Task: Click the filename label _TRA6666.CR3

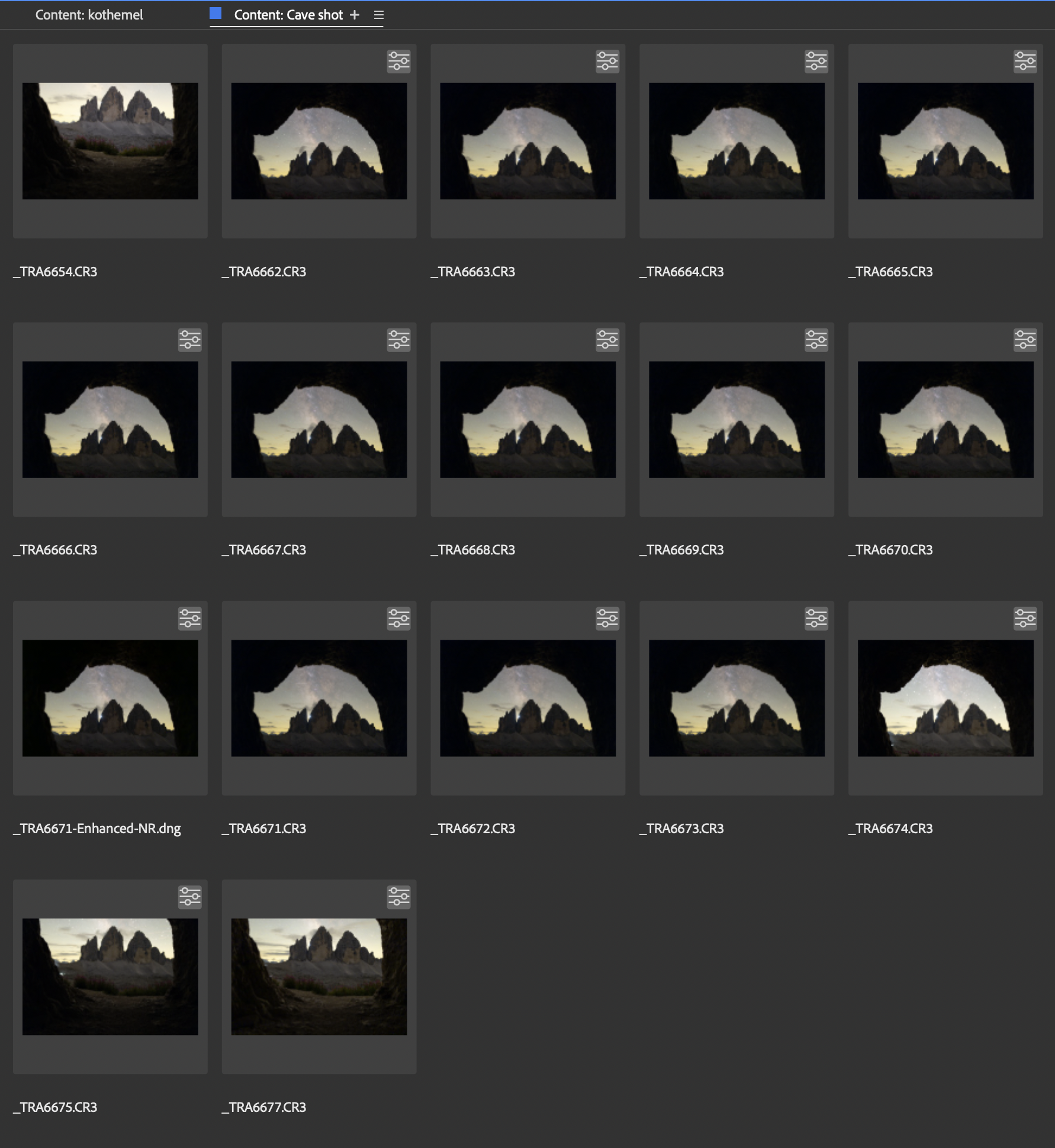Action: (55, 550)
